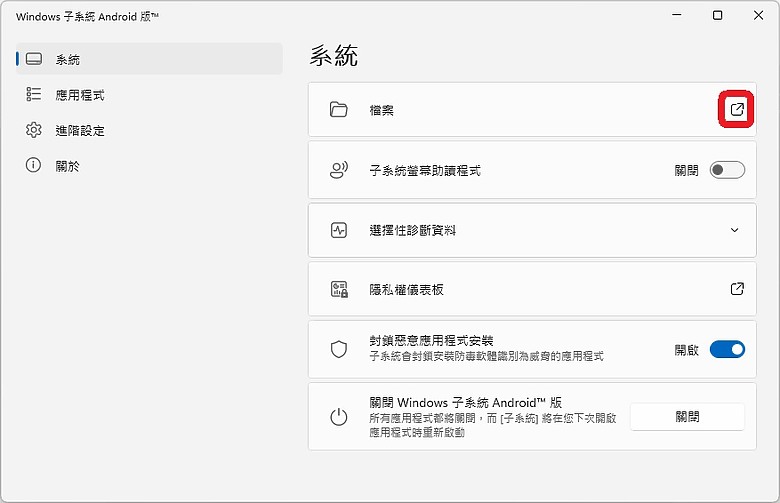Click the 應用程式 sidebar list icon
Screen dimensions: 780x503
click(x=33, y=94)
